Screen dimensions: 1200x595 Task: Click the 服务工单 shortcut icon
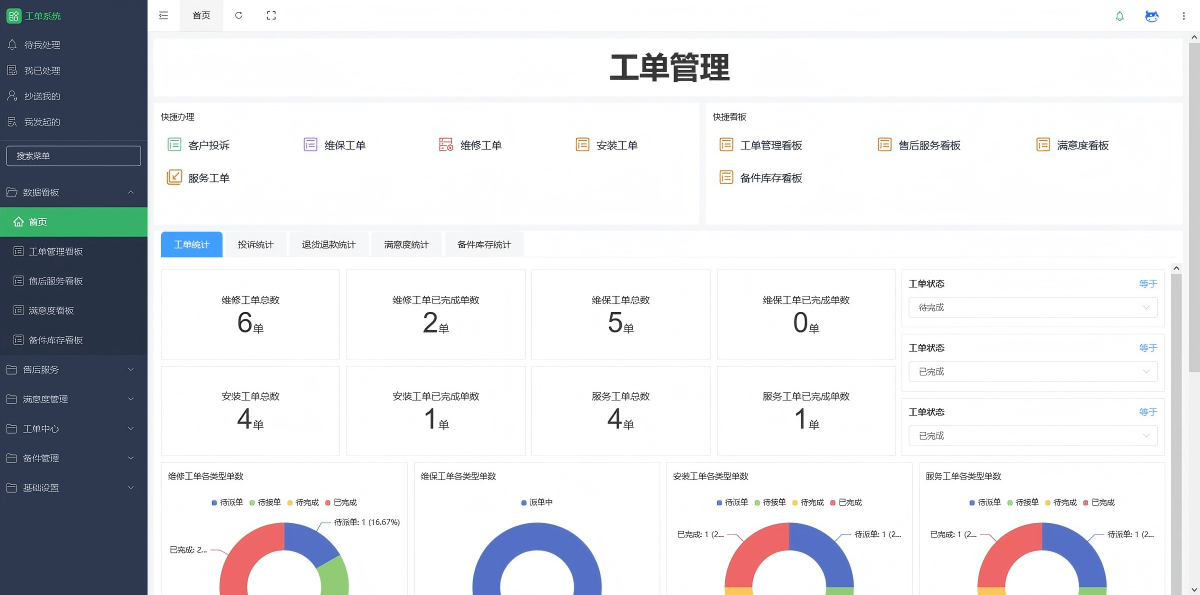174,178
